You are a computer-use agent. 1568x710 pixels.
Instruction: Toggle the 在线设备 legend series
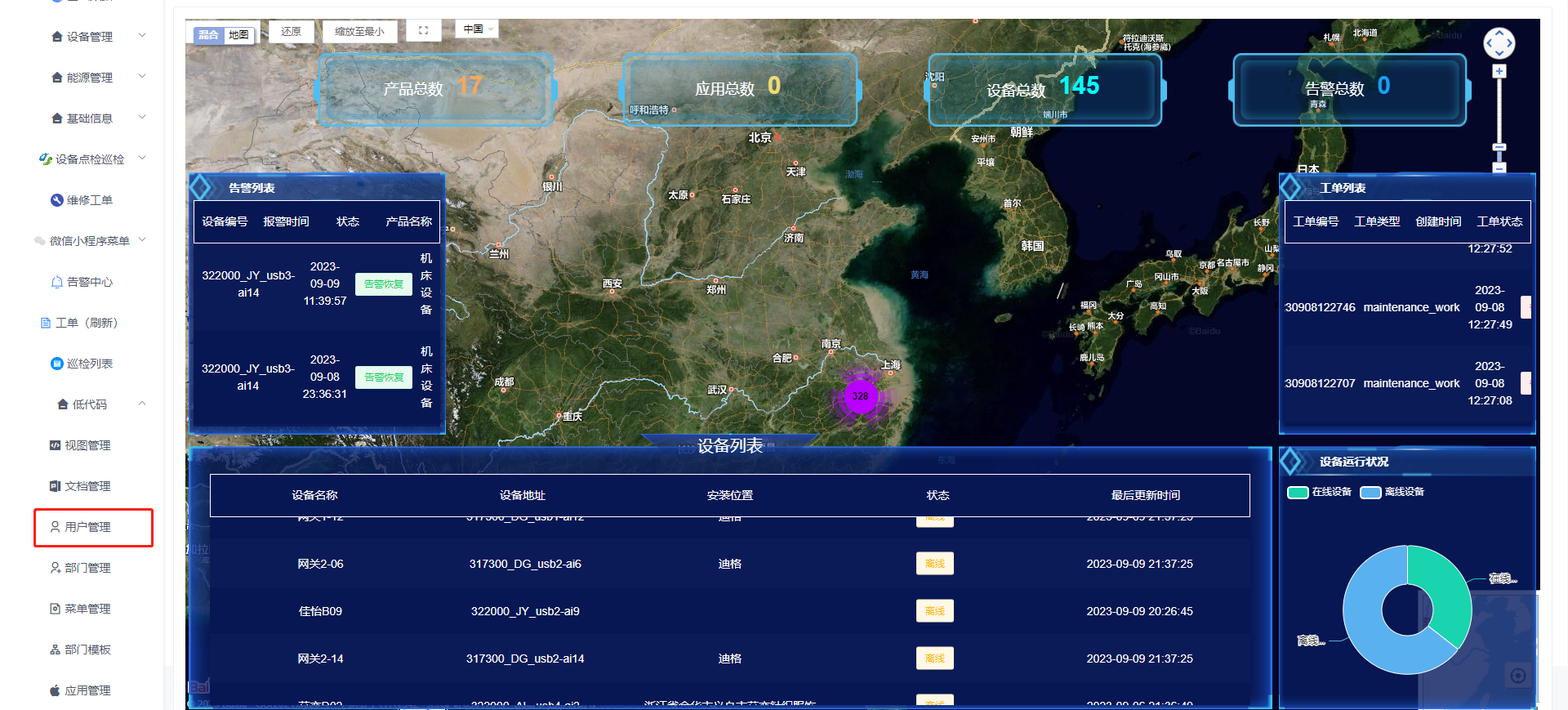point(1320,492)
